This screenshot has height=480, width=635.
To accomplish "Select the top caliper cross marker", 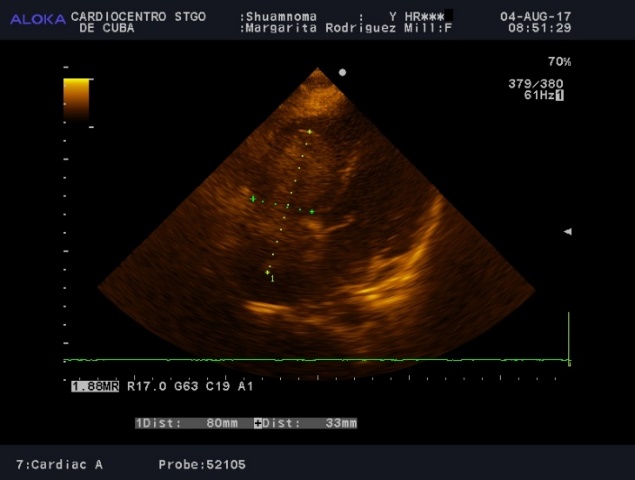I will [x=310, y=132].
